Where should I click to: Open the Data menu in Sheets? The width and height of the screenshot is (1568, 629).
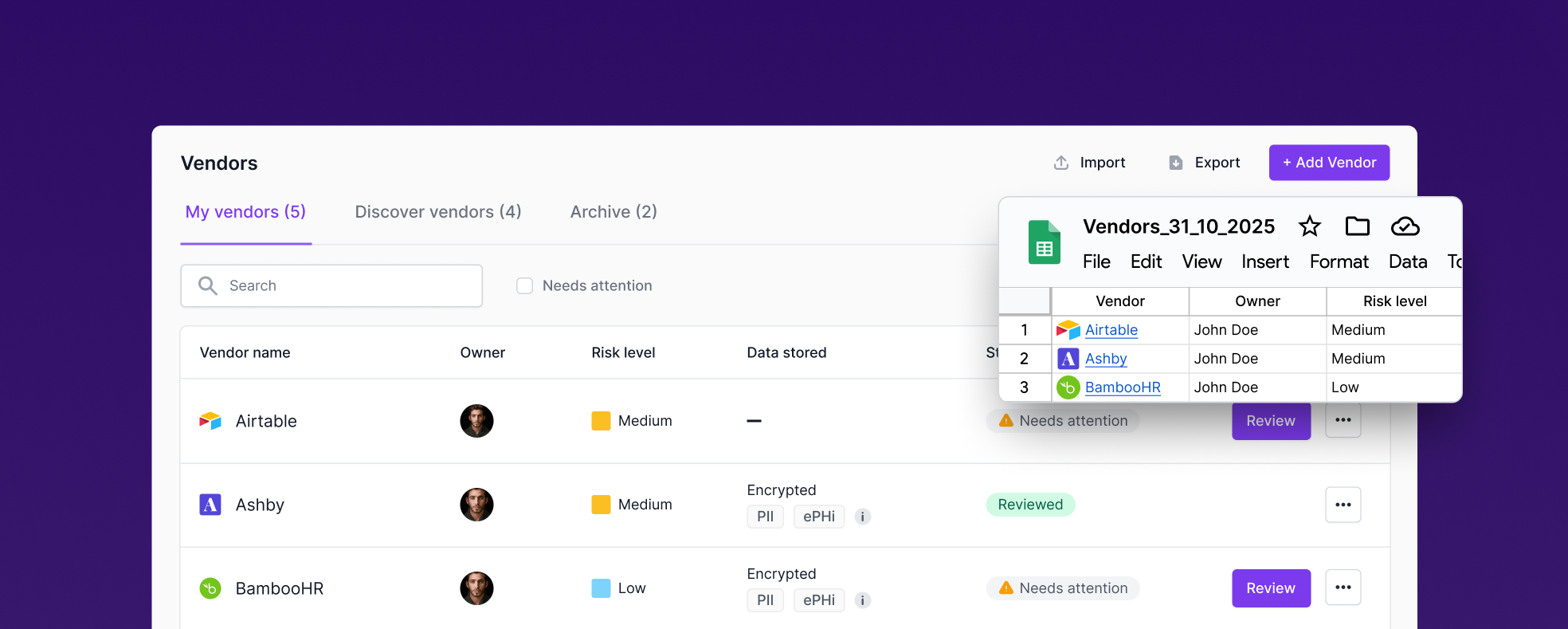(1408, 261)
